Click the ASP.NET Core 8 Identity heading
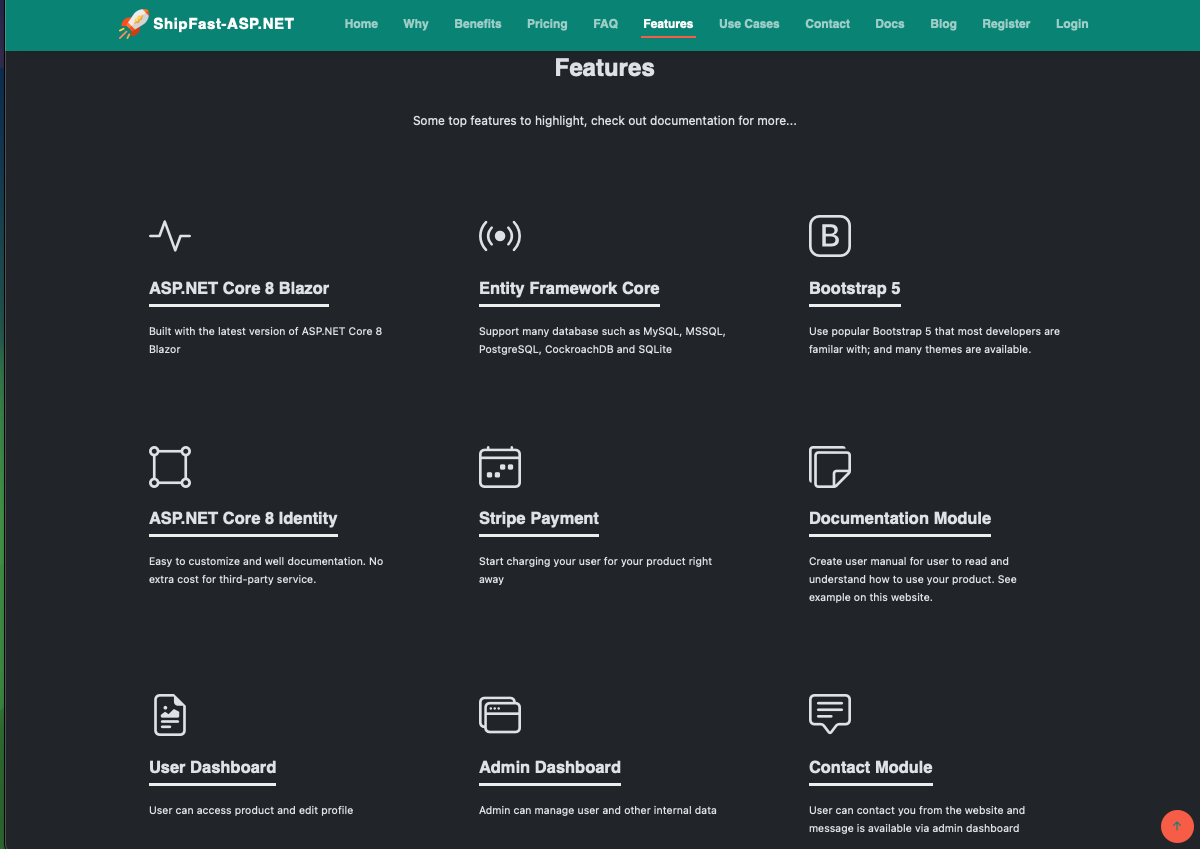The height and width of the screenshot is (849, 1200). pyautogui.click(x=243, y=518)
